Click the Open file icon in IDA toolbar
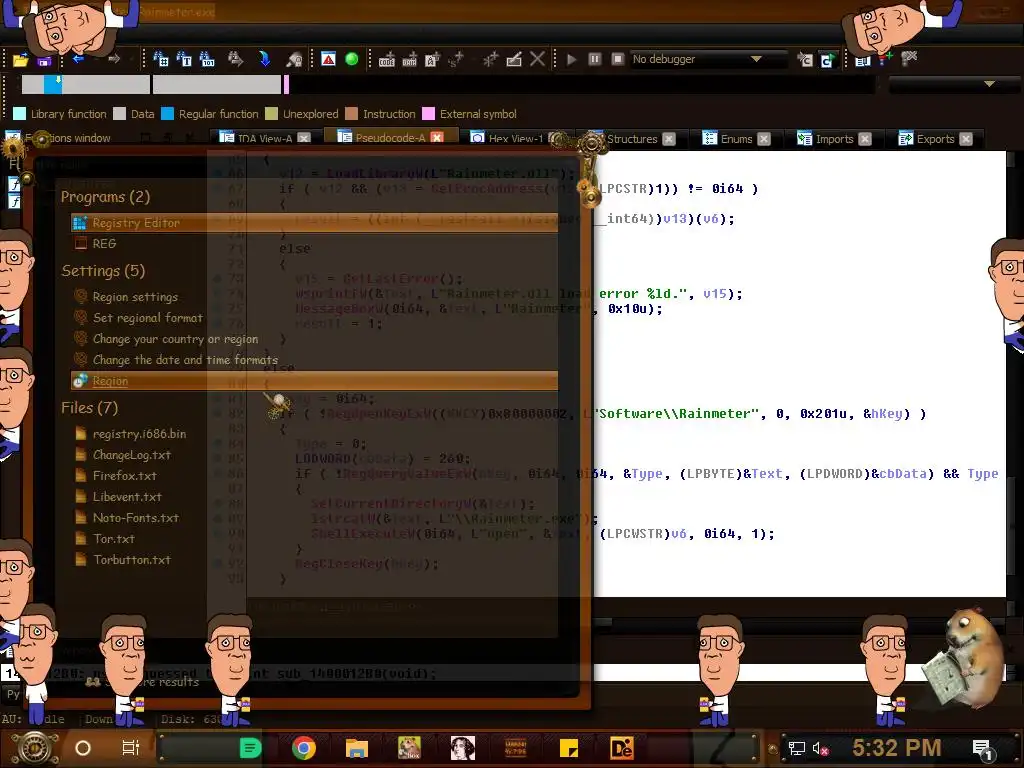Viewport: 1024px width, 768px height. pyautogui.click(x=20, y=60)
